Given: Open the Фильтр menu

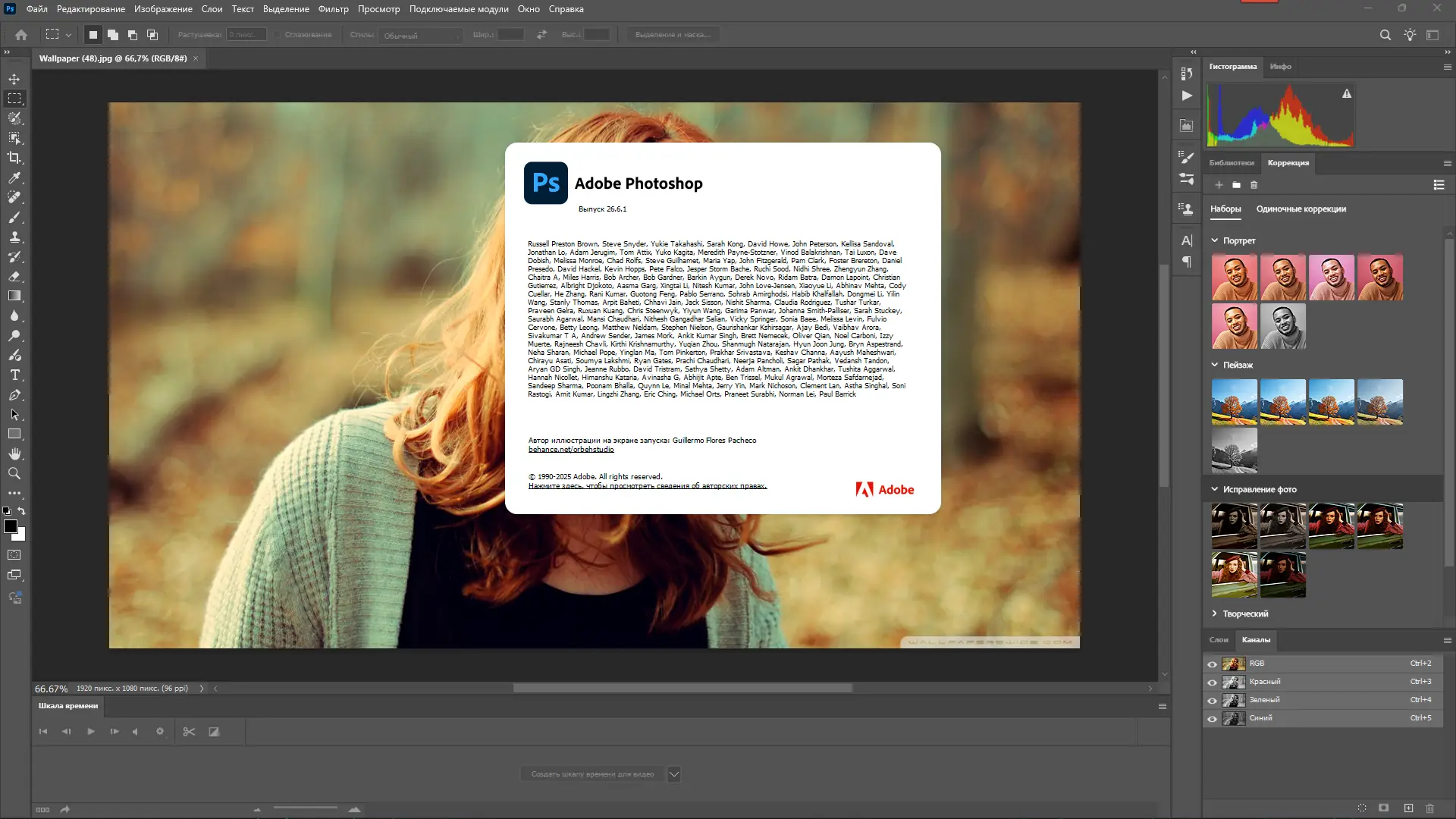Looking at the screenshot, I should click(x=333, y=9).
